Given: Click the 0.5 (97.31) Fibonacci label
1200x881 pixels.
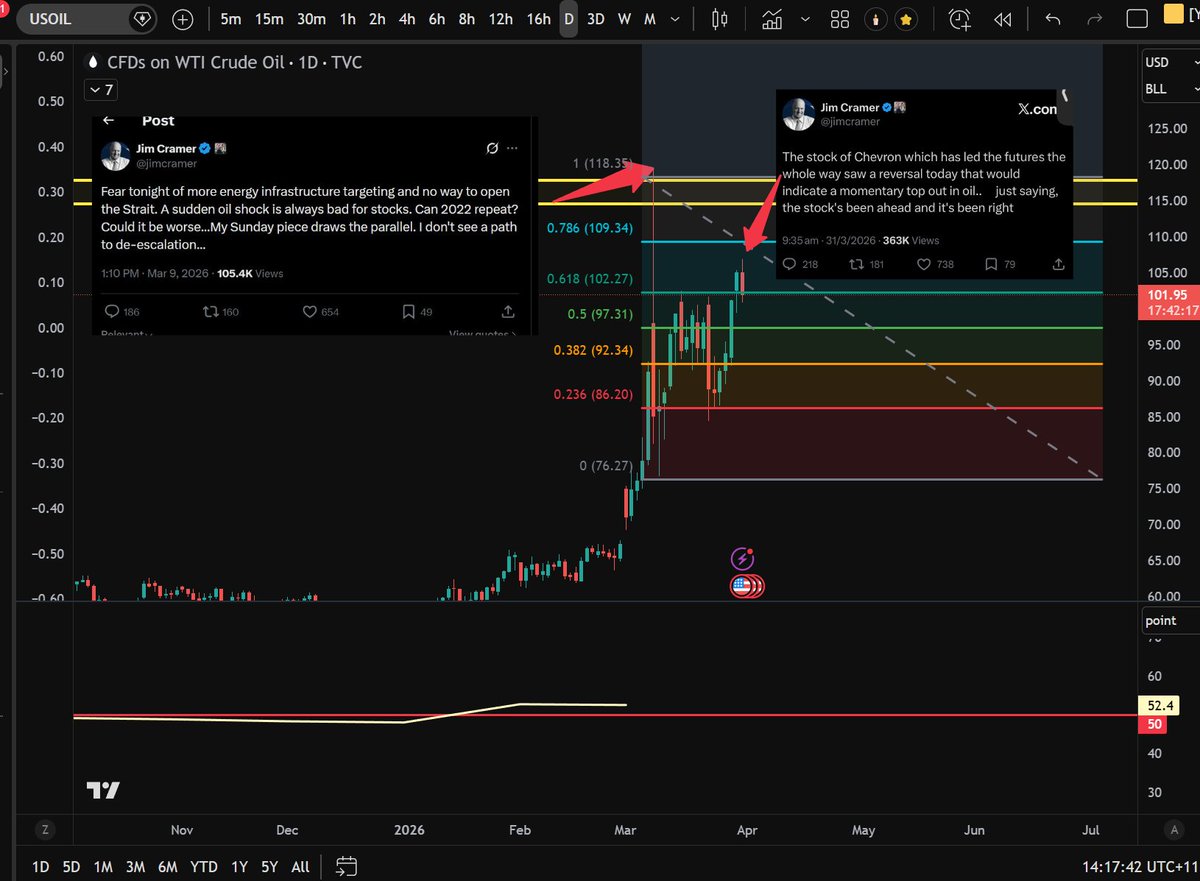Looking at the screenshot, I should point(600,314).
